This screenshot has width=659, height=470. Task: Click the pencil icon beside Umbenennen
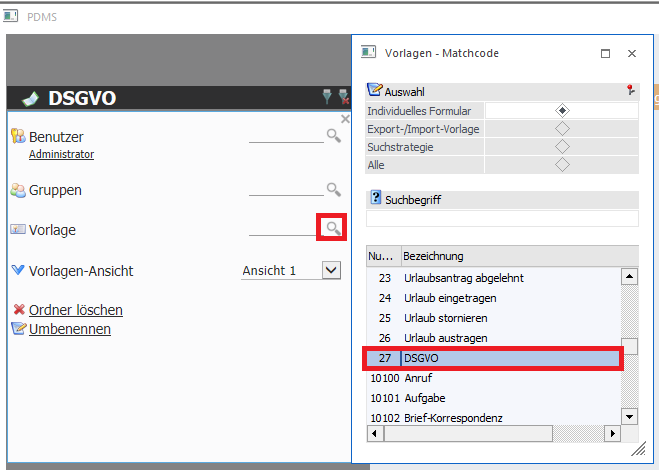click(x=19, y=329)
